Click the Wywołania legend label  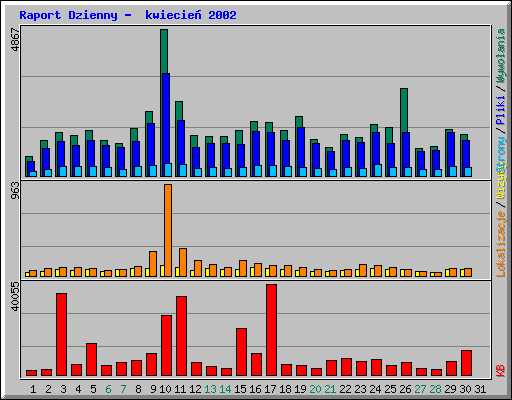pyautogui.click(x=501, y=56)
